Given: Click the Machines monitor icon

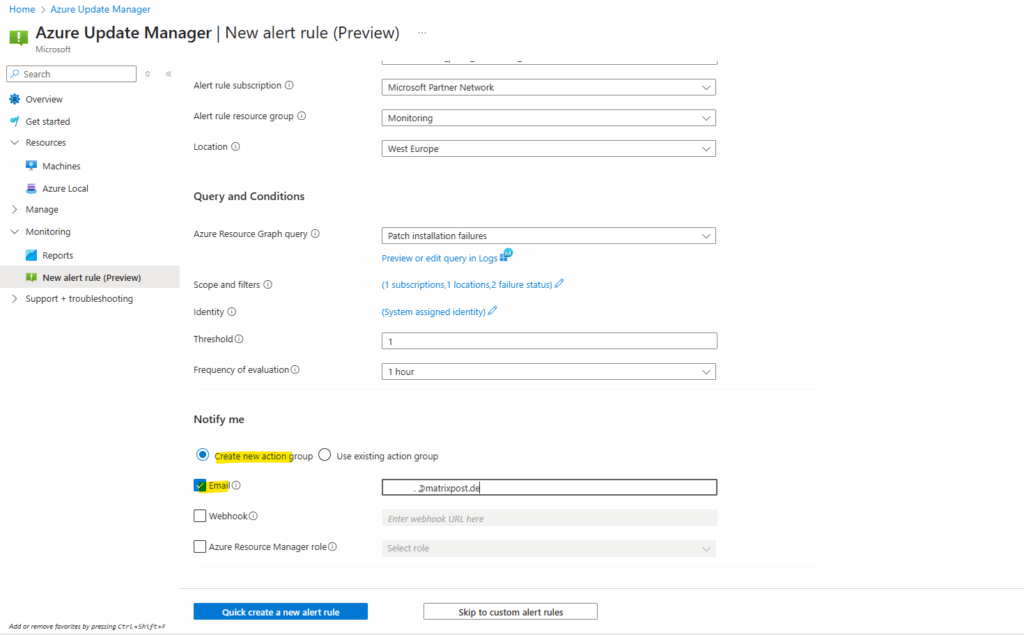Looking at the screenshot, I should (31, 166).
